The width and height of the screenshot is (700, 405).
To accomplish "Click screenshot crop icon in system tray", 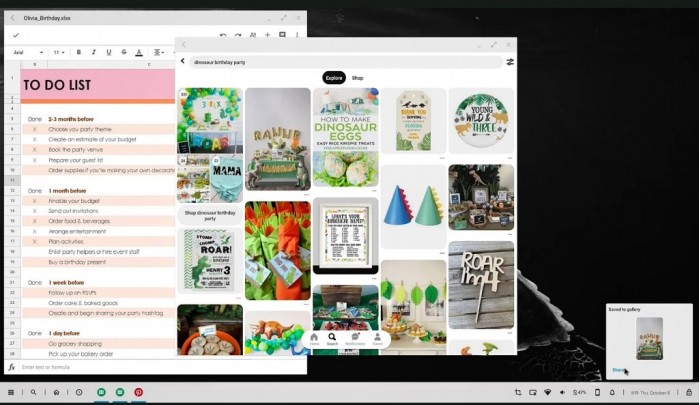I will (x=518, y=392).
